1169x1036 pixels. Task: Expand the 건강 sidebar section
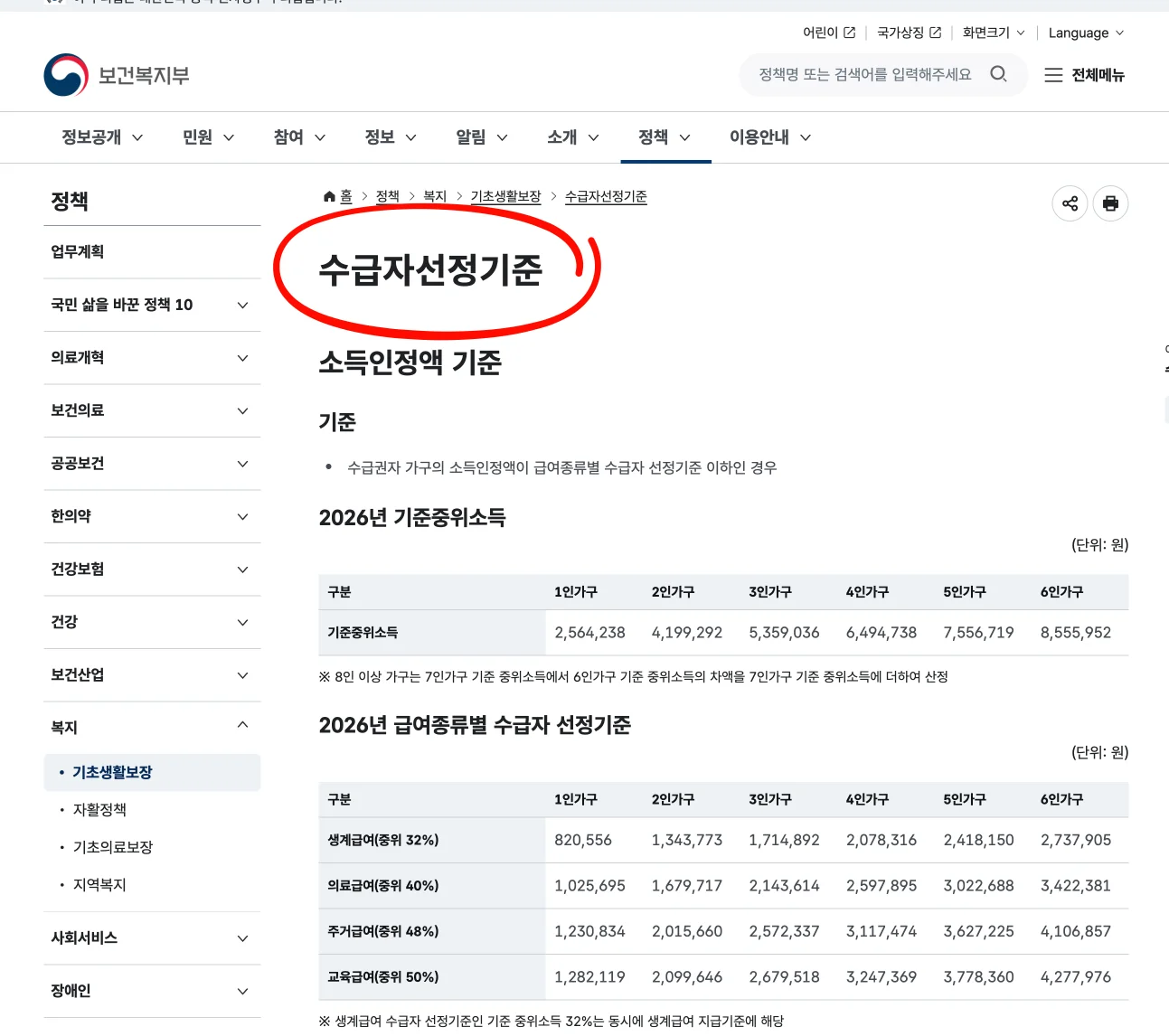(x=152, y=622)
